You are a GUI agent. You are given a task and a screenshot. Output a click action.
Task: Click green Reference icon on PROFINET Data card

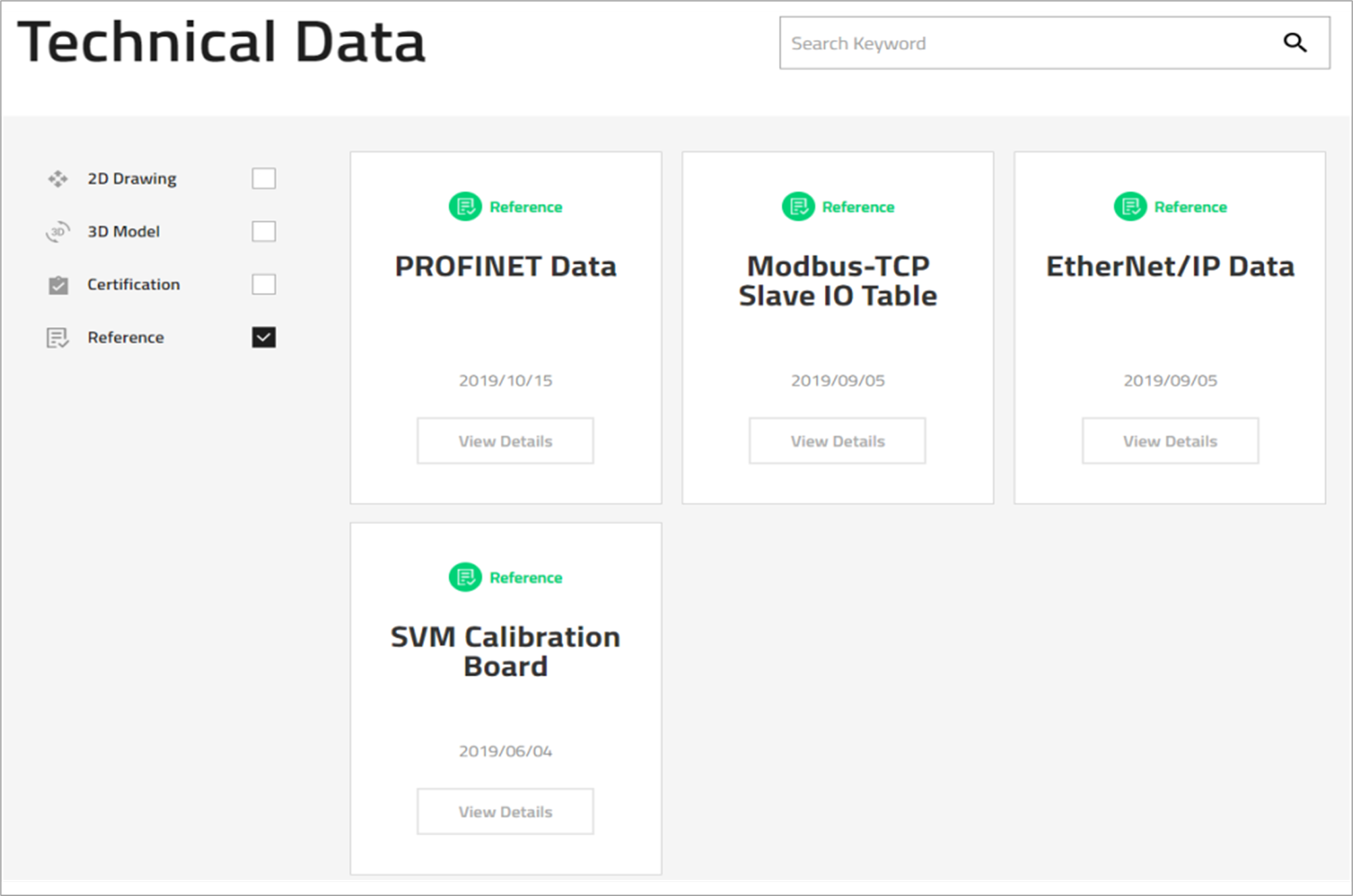(465, 207)
